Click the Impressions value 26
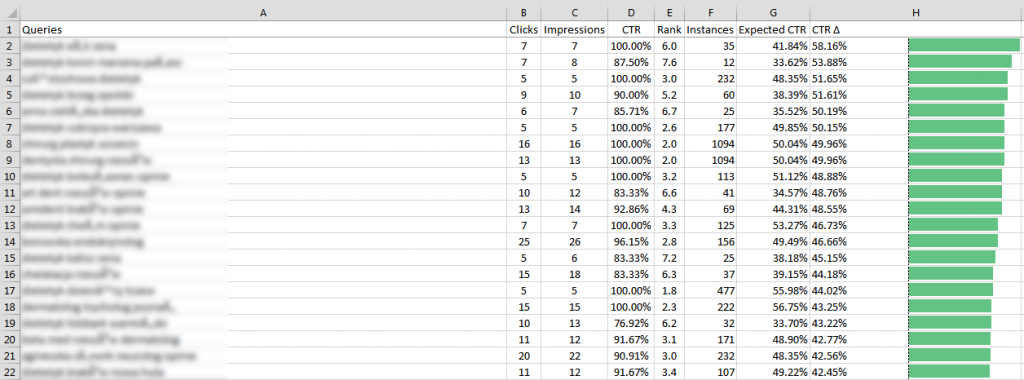Viewport: 1024px width, 380px height. 574,242
